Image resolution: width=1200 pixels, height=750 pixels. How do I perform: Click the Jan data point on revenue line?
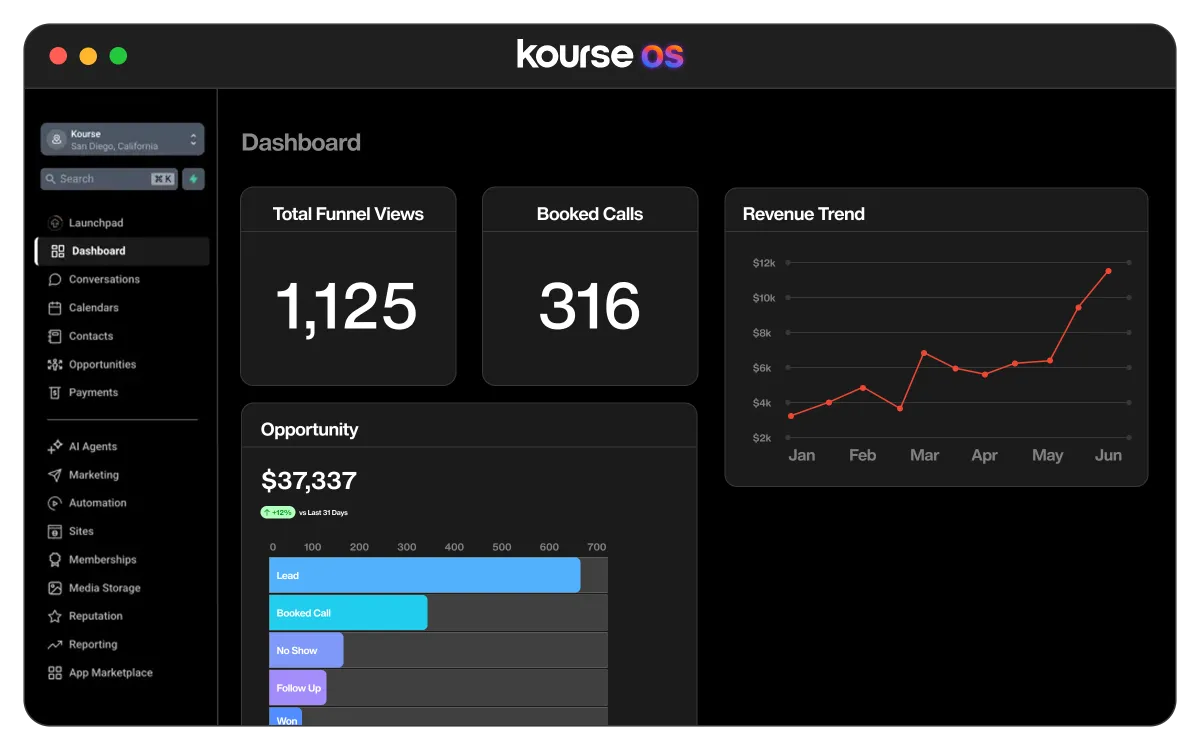coord(791,416)
